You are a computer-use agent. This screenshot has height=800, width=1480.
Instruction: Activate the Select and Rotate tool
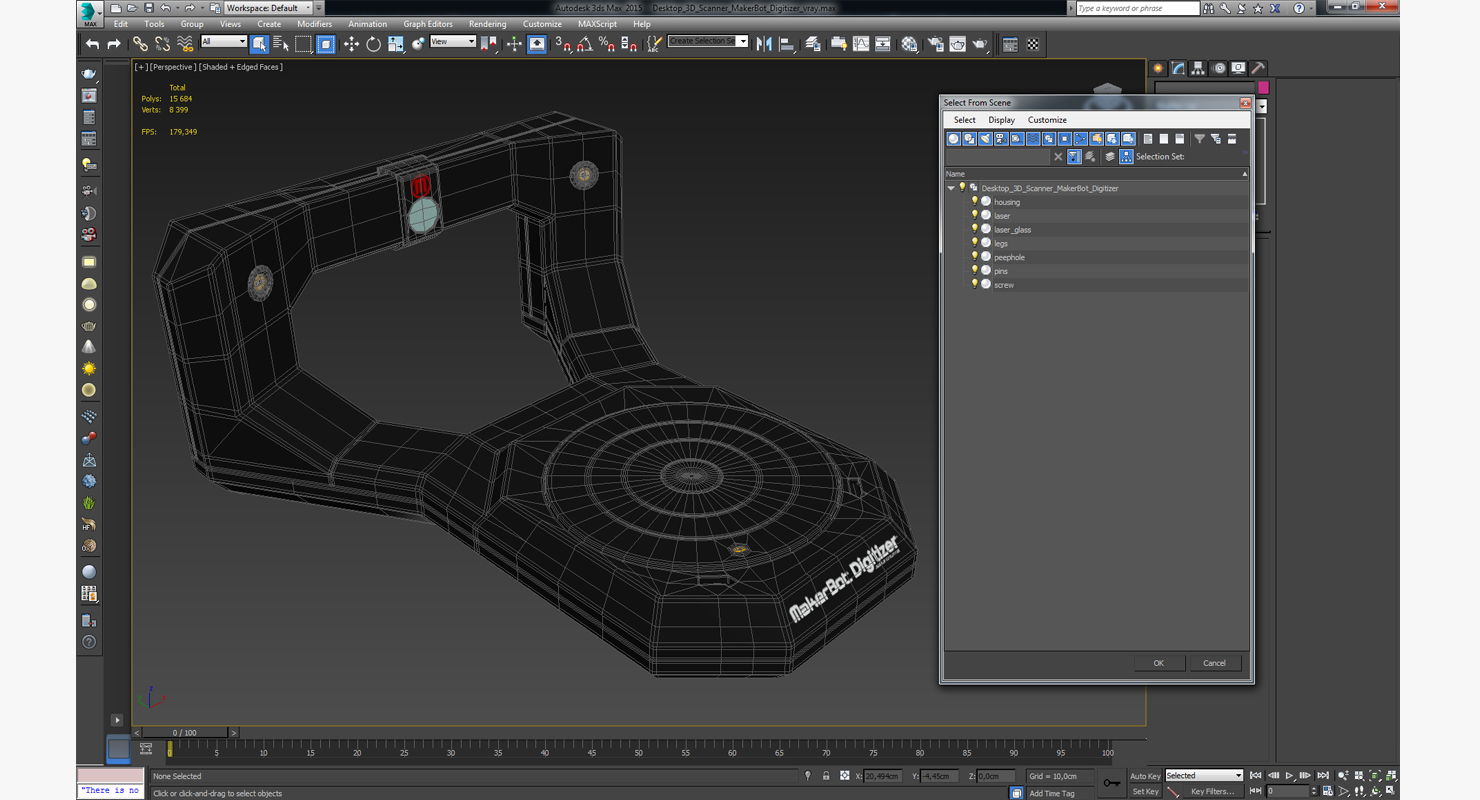pyautogui.click(x=373, y=43)
